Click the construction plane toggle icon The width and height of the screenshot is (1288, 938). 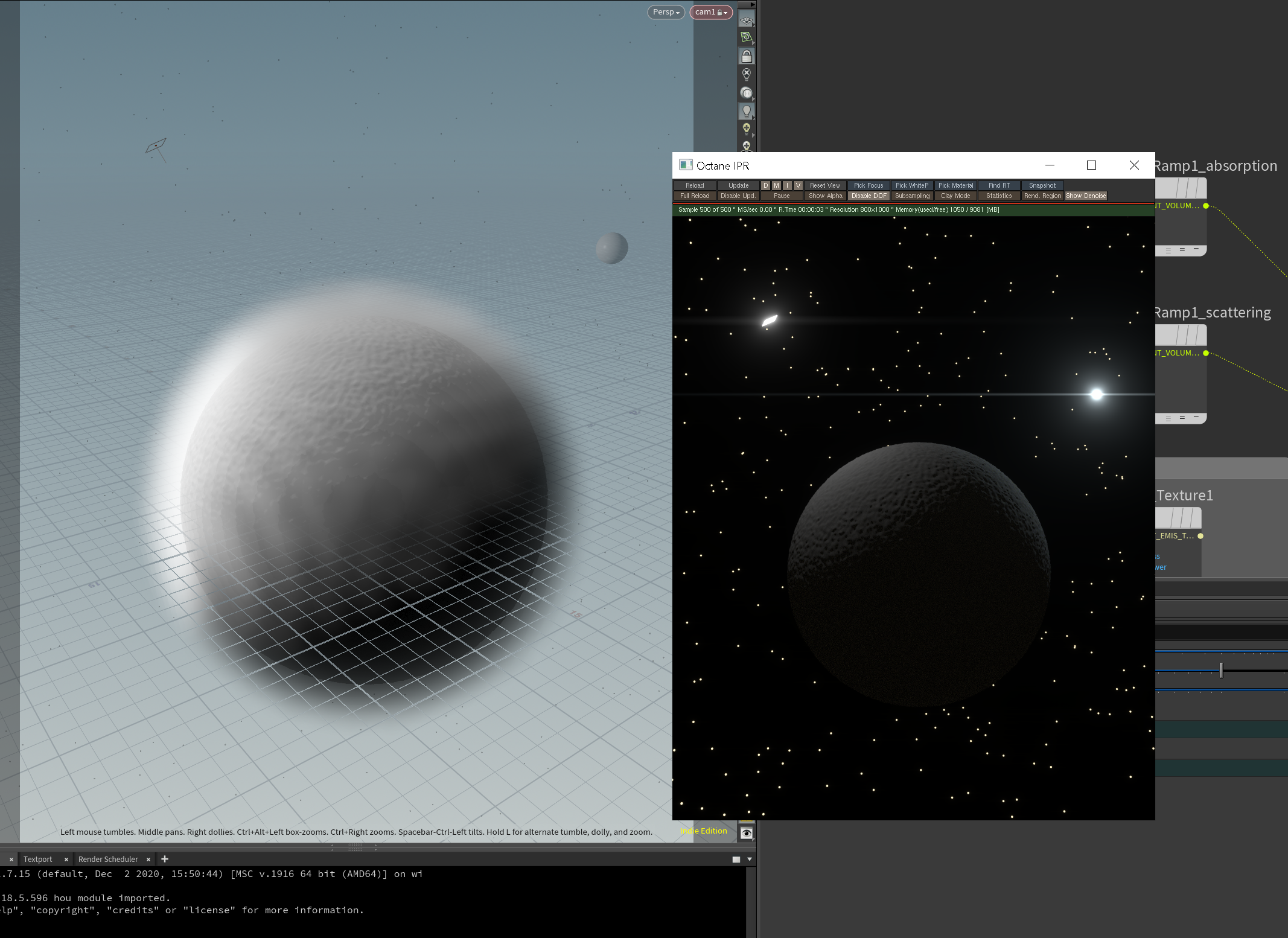pyautogui.click(x=747, y=37)
